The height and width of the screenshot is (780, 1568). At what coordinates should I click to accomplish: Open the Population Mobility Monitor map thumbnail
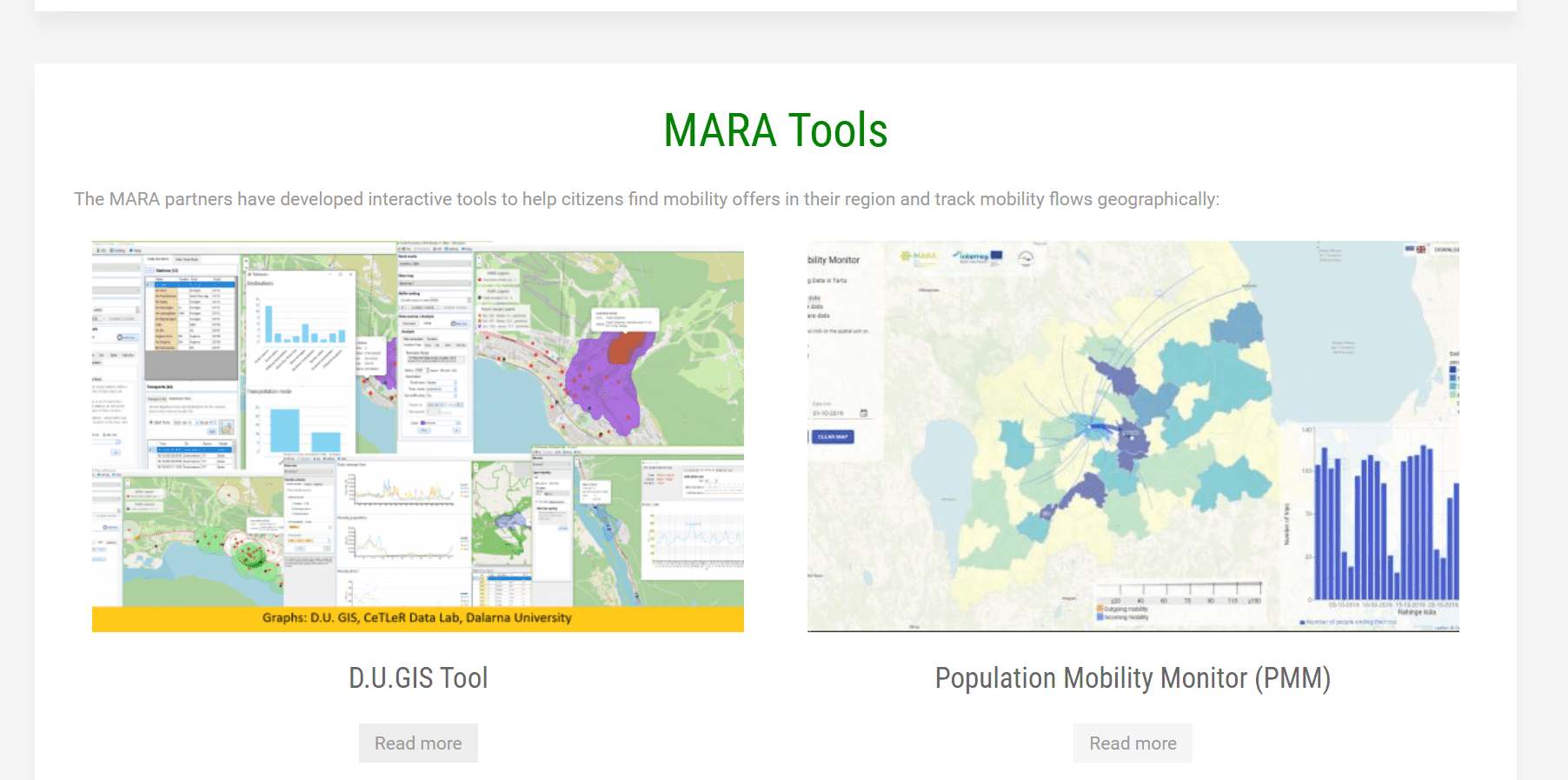pyautogui.click(x=1133, y=437)
